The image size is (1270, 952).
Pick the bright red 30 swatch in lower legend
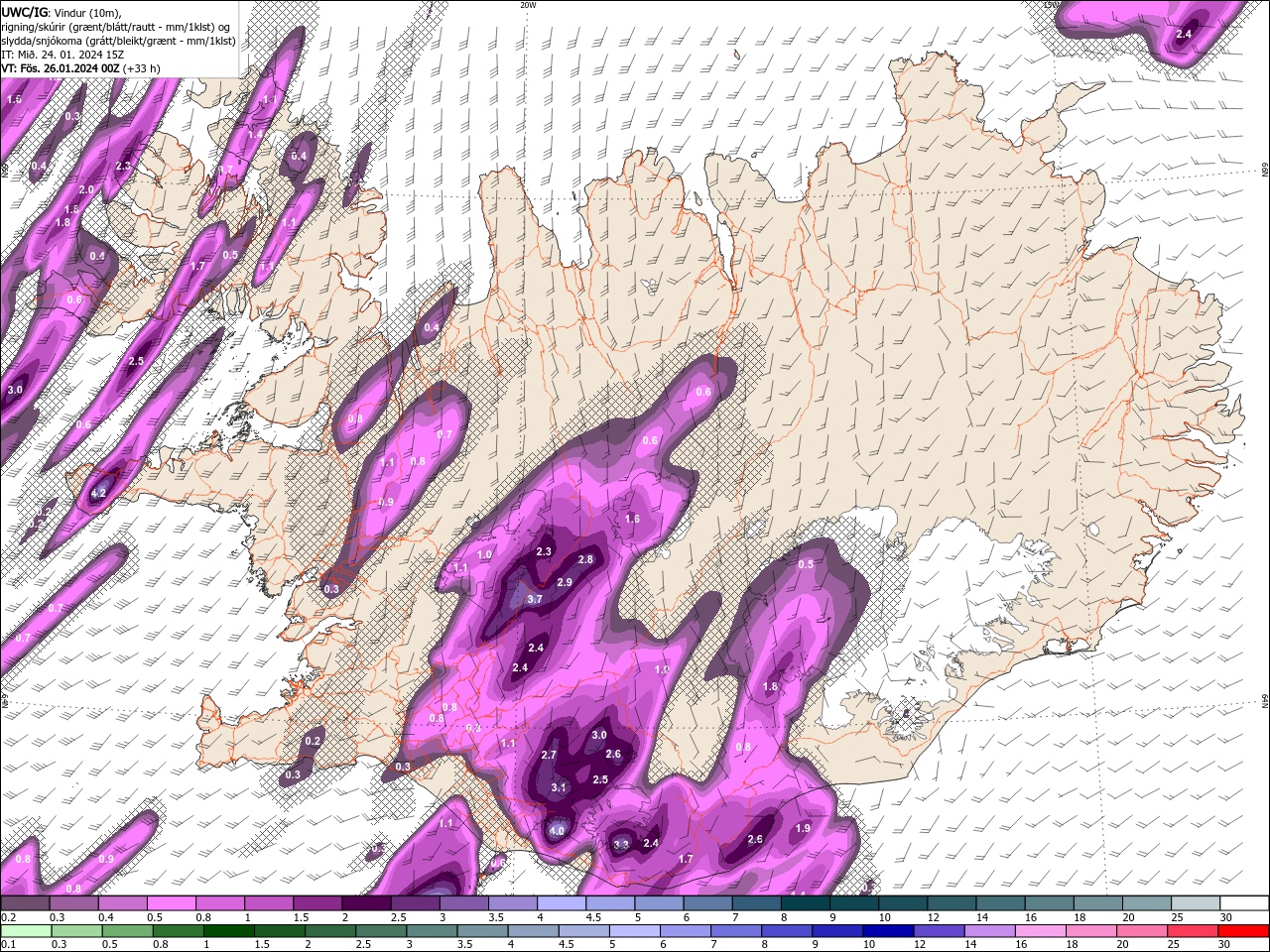click(x=1244, y=931)
